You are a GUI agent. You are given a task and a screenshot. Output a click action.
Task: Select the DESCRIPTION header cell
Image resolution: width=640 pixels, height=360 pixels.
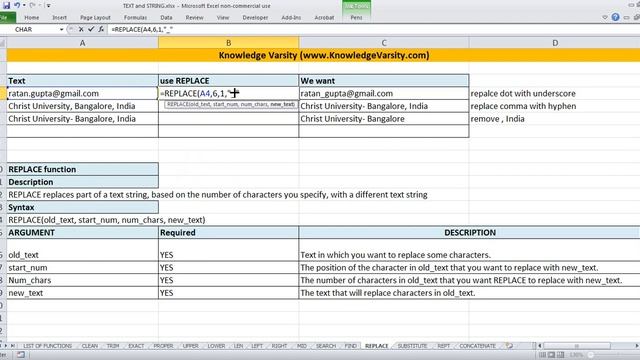[x=469, y=233]
